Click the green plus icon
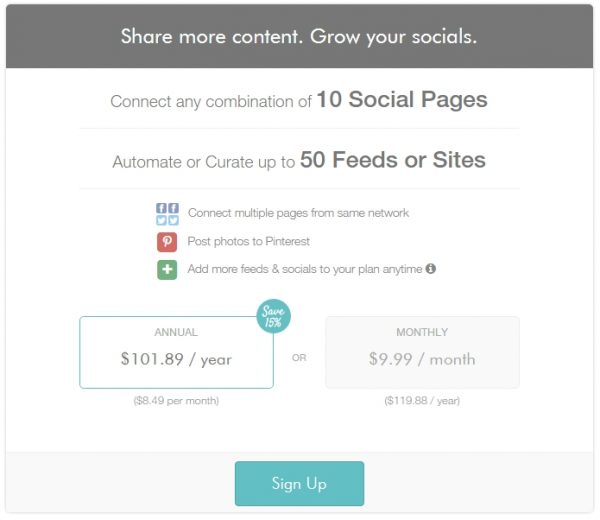 click(167, 269)
